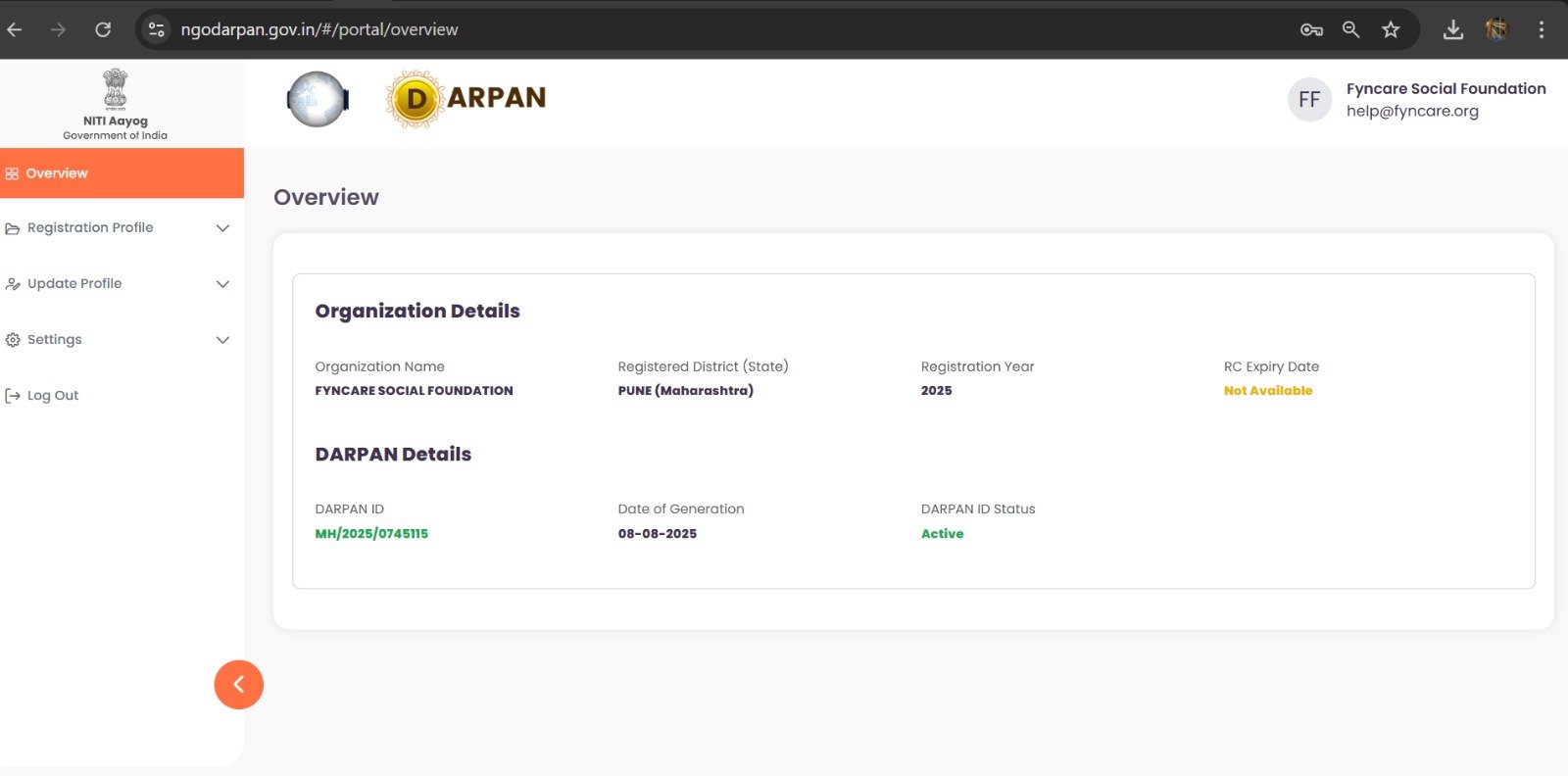The image size is (1568, 776).
Task: Expand the Update Profile chevron
Action: click(222, 284)
